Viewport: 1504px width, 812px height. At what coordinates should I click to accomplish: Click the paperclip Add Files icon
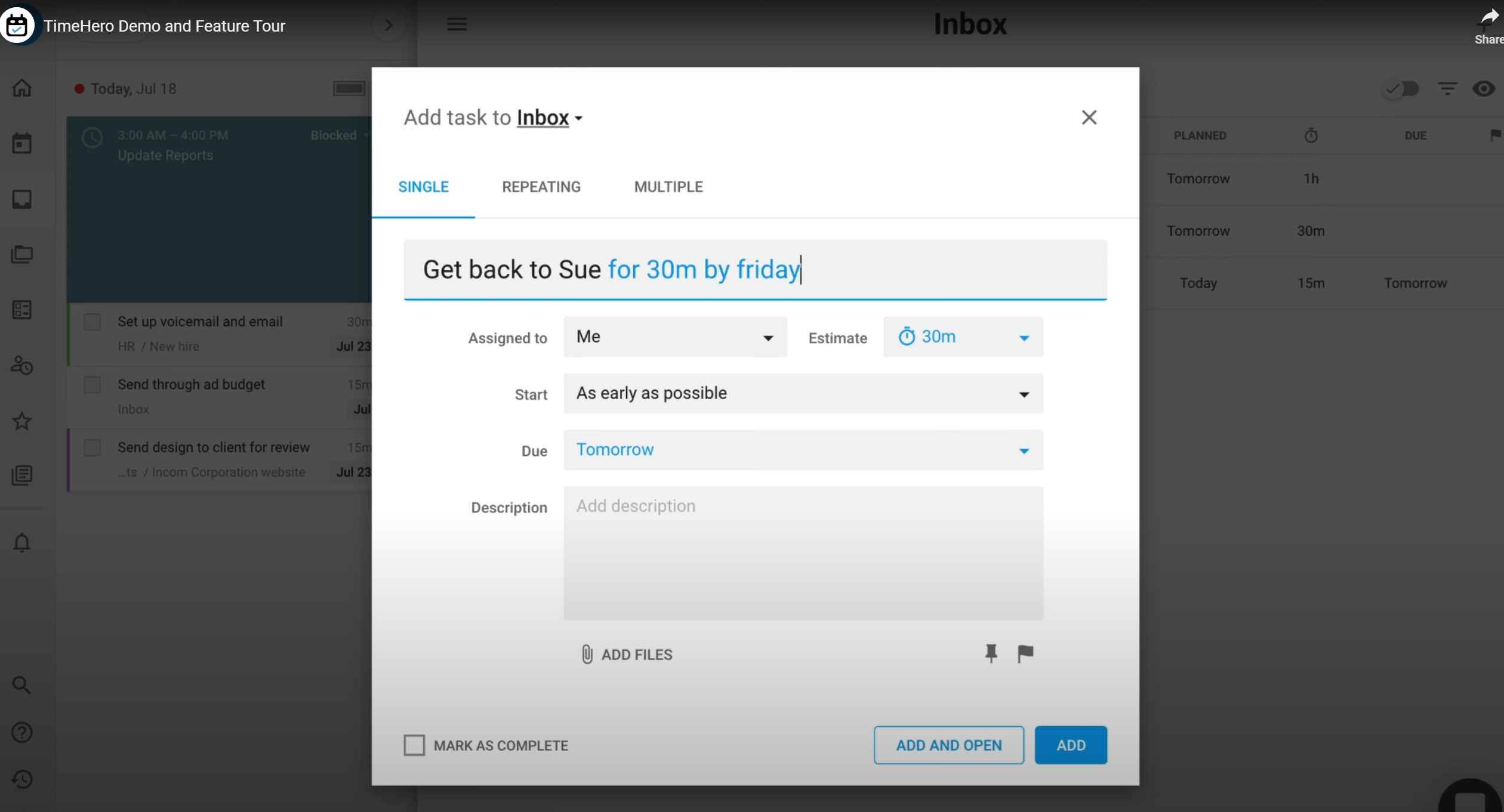587,654
